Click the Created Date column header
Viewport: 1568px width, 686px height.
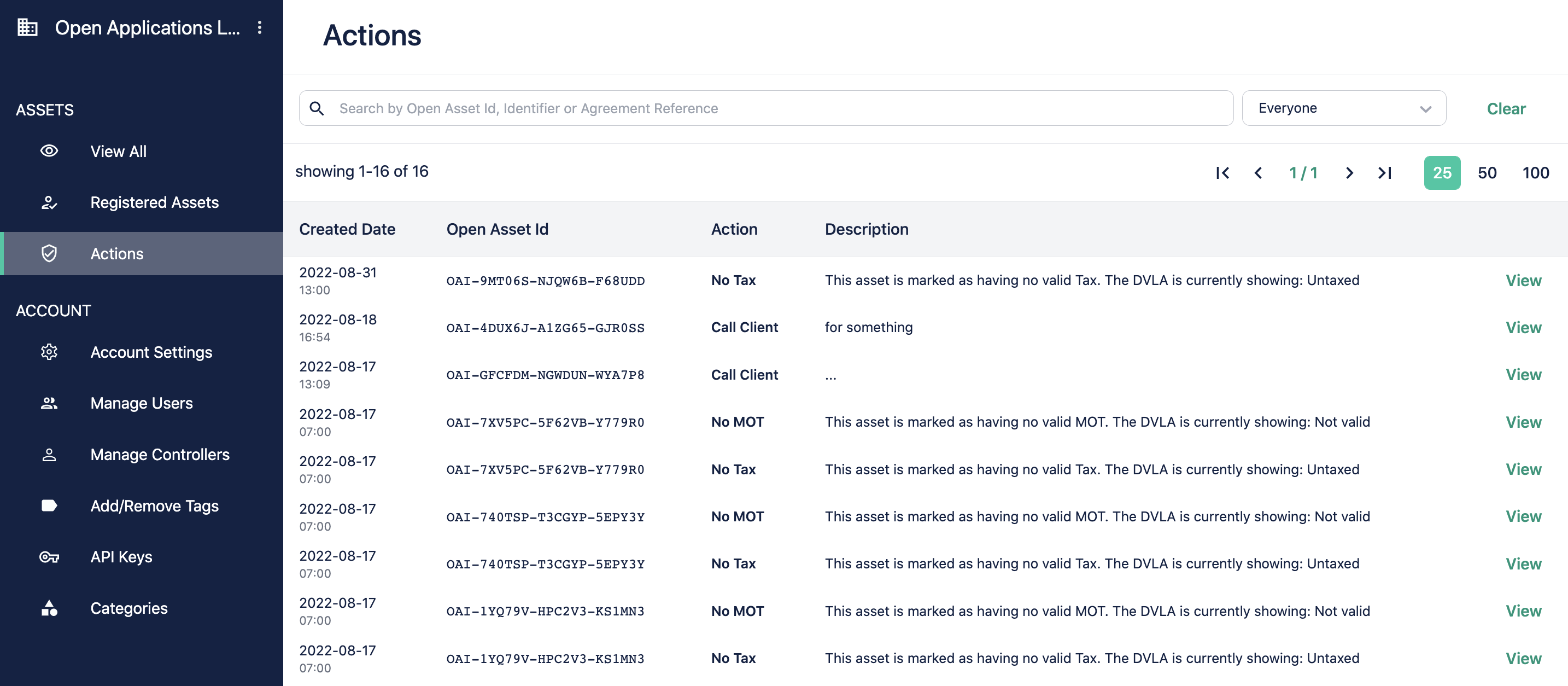[347, 230]
